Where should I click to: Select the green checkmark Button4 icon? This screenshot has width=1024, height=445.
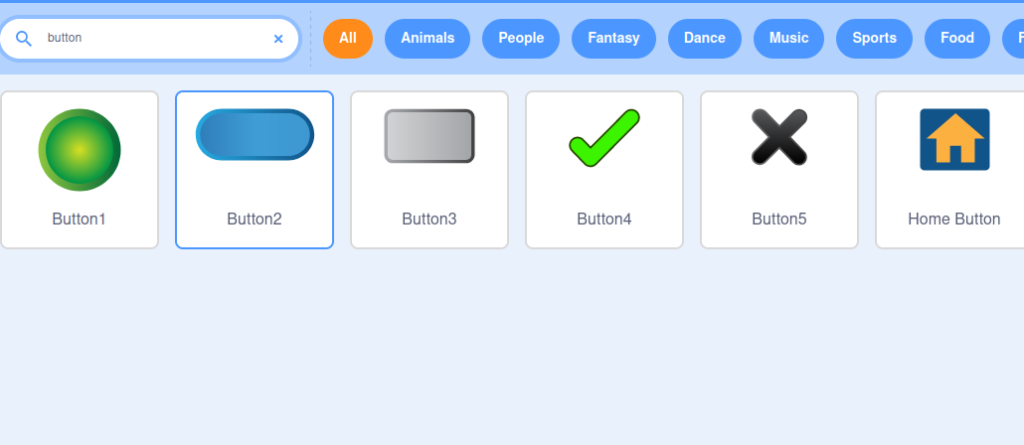pyautogui.click(x=604, y=138)
